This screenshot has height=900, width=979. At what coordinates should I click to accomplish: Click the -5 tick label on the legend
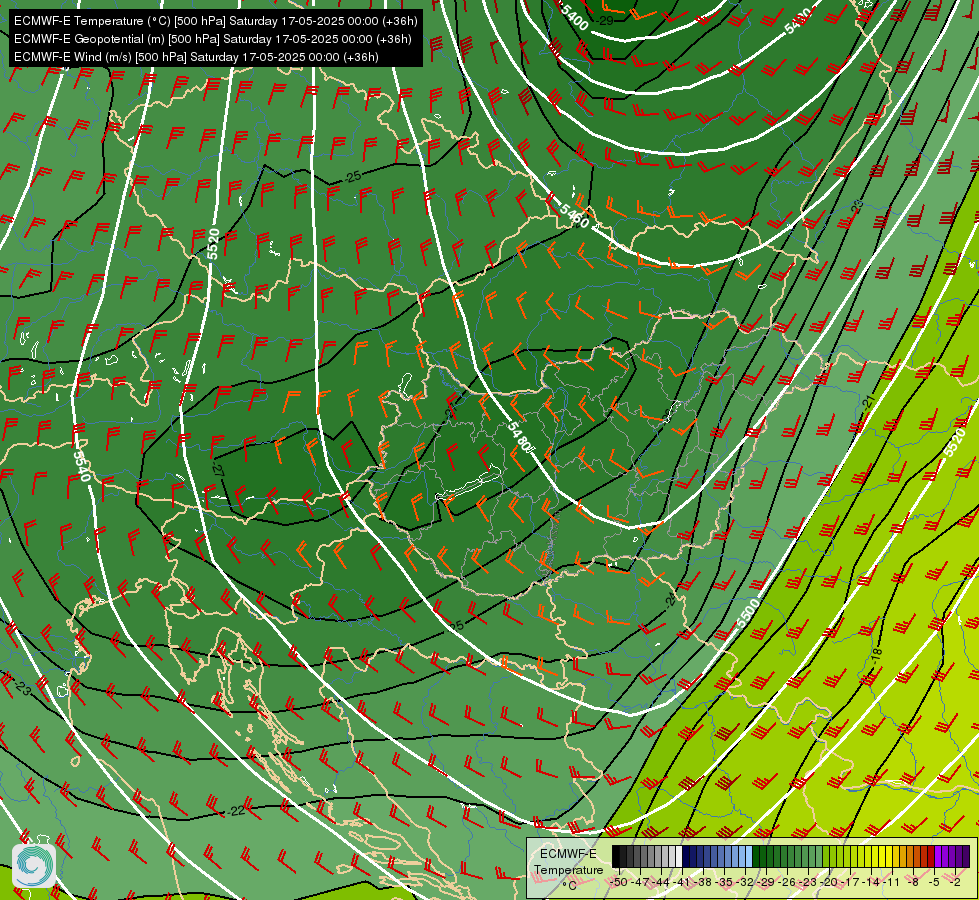[x=933, y=882]
